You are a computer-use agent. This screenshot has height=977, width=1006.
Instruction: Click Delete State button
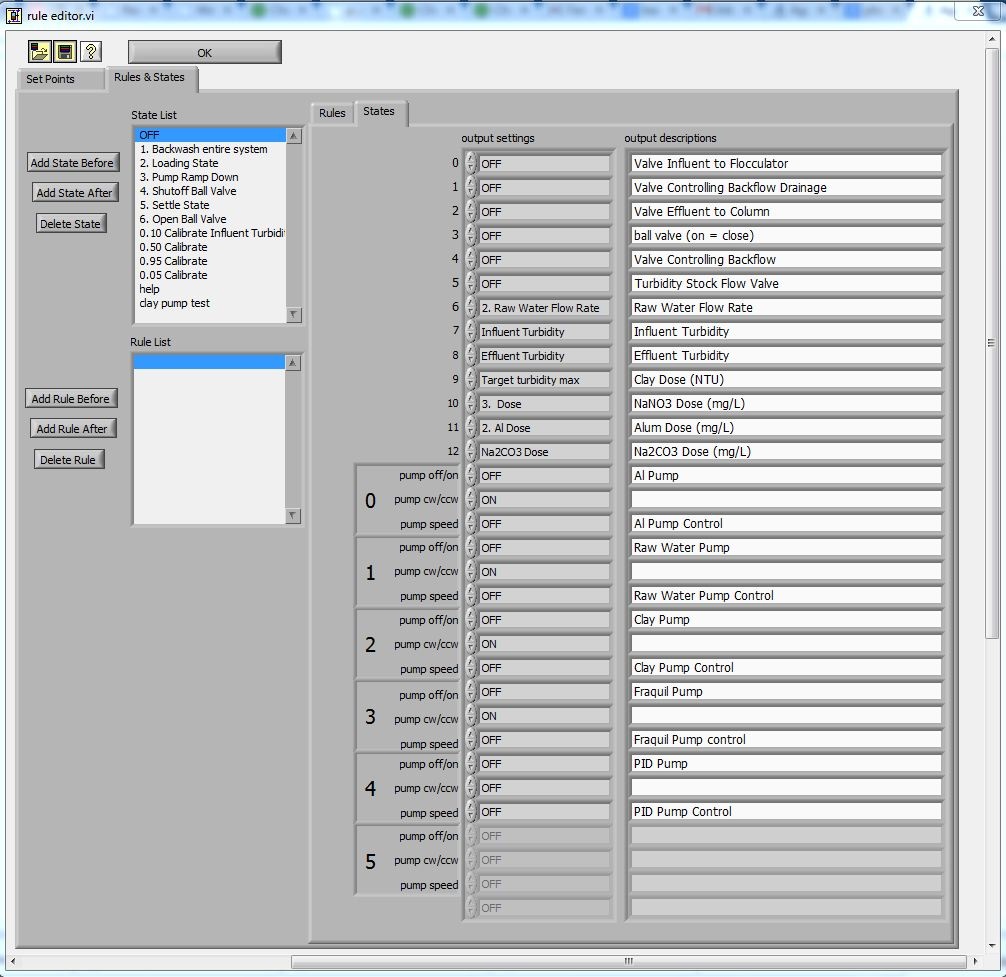71,224
